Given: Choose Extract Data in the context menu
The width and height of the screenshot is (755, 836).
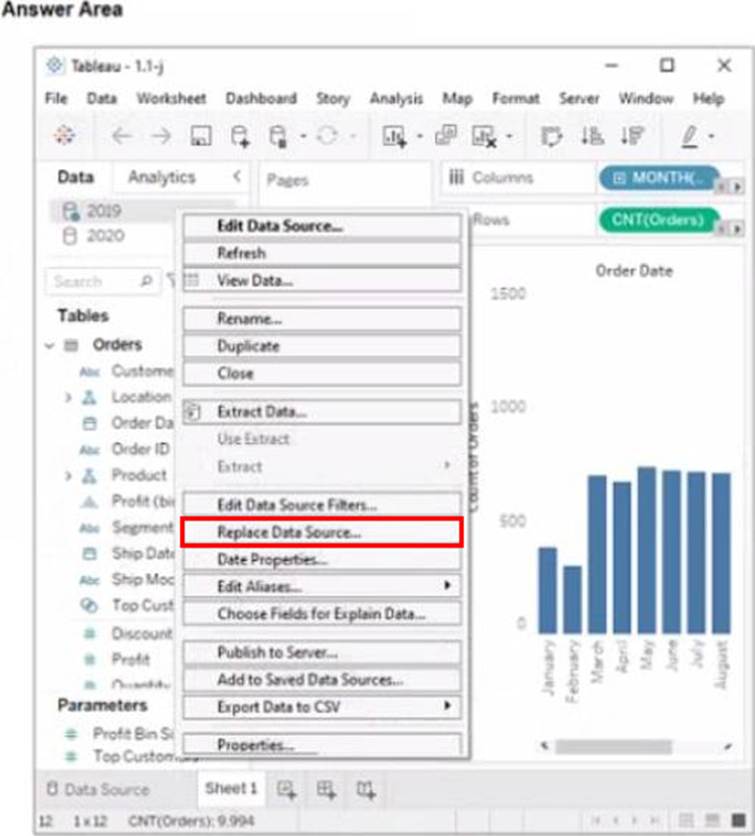Looking at the screenshot, I should click(322, 412).
